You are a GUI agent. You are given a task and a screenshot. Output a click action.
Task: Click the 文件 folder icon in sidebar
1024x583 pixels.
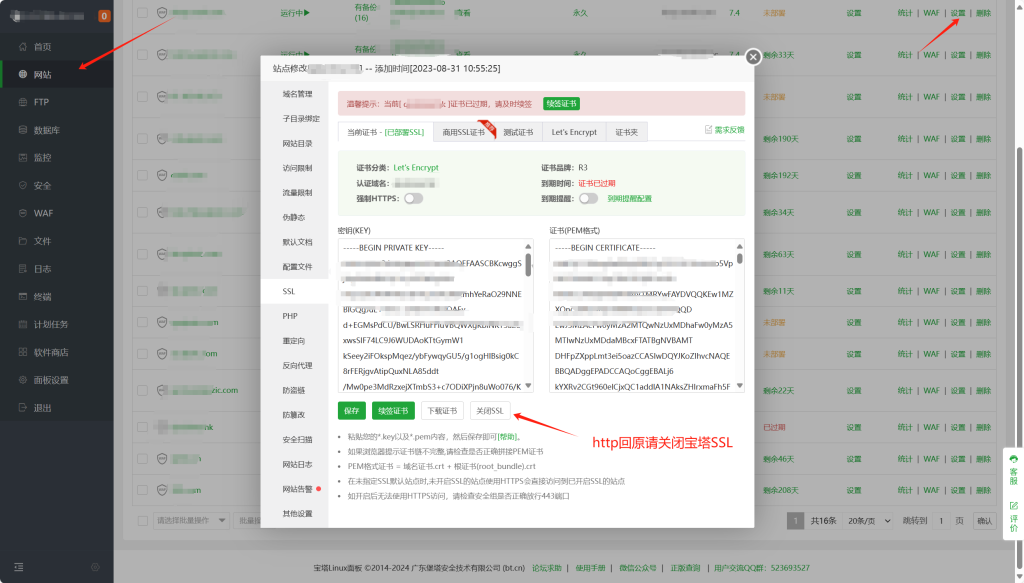pyautogui.click(x=22, y=241)
